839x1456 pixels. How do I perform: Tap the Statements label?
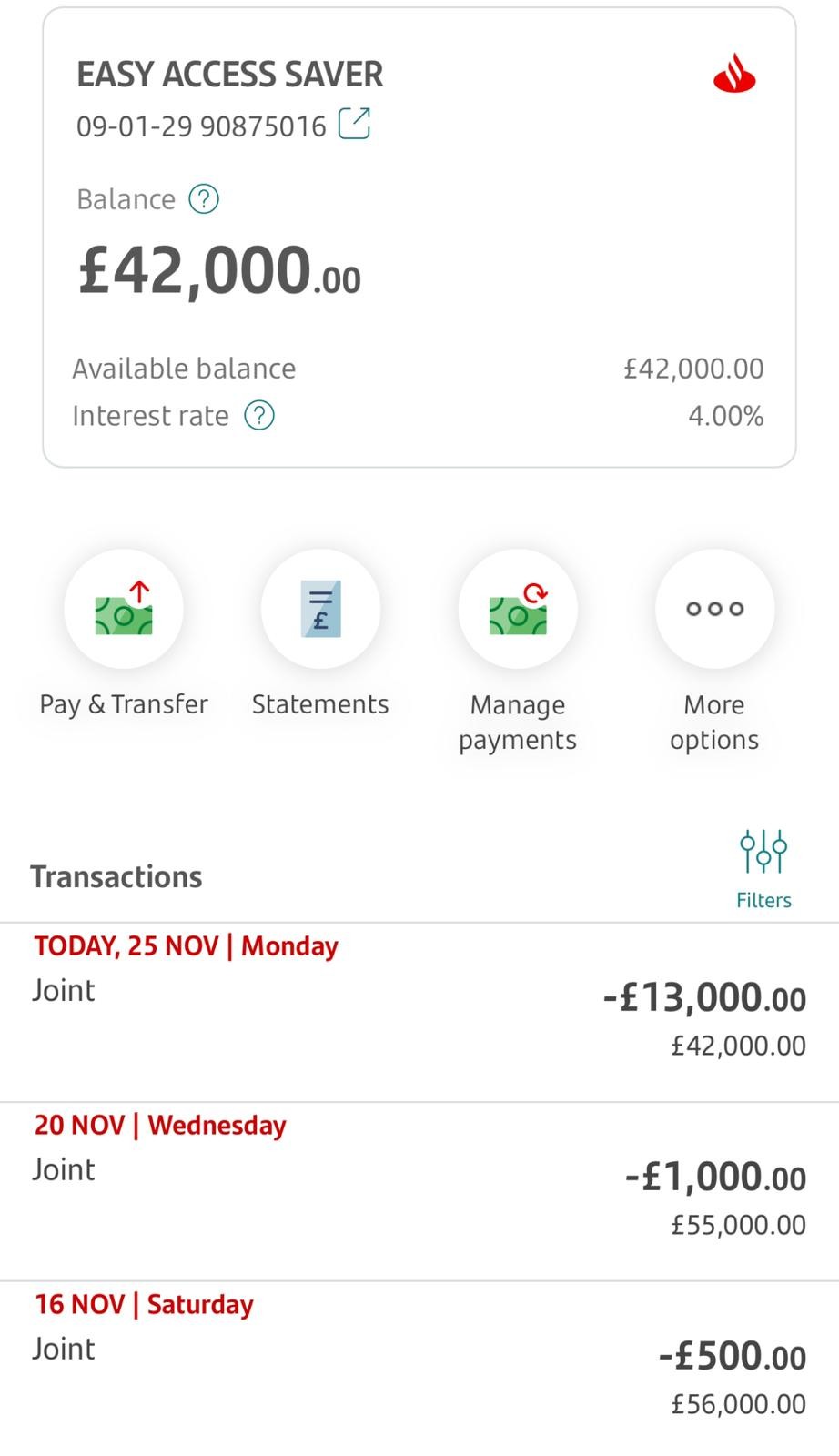pos(320,704)
